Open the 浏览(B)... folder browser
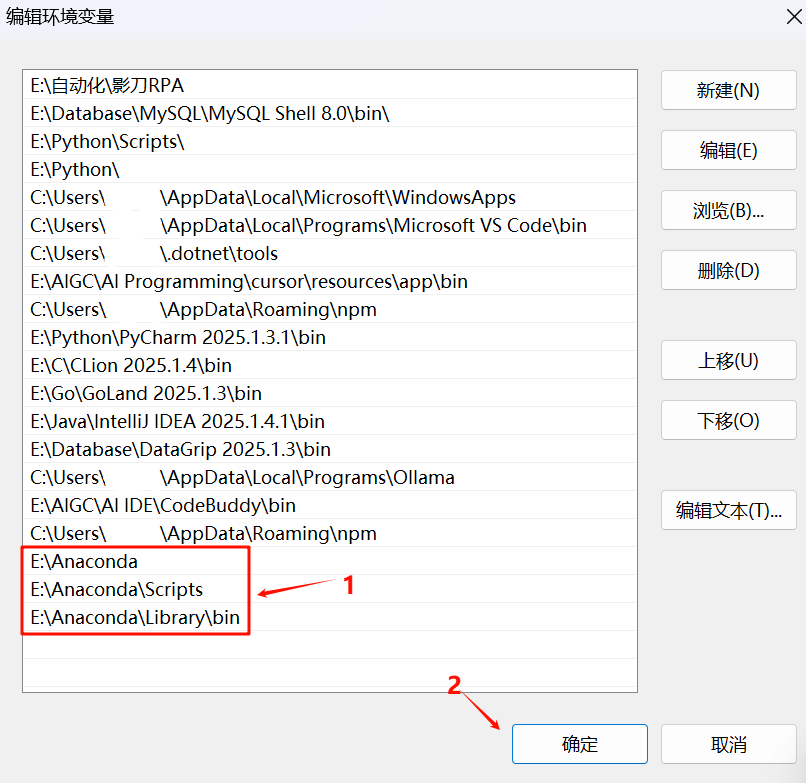Image resolution: width=806 pixels, height=783 pixels. (x=728, y=211)
